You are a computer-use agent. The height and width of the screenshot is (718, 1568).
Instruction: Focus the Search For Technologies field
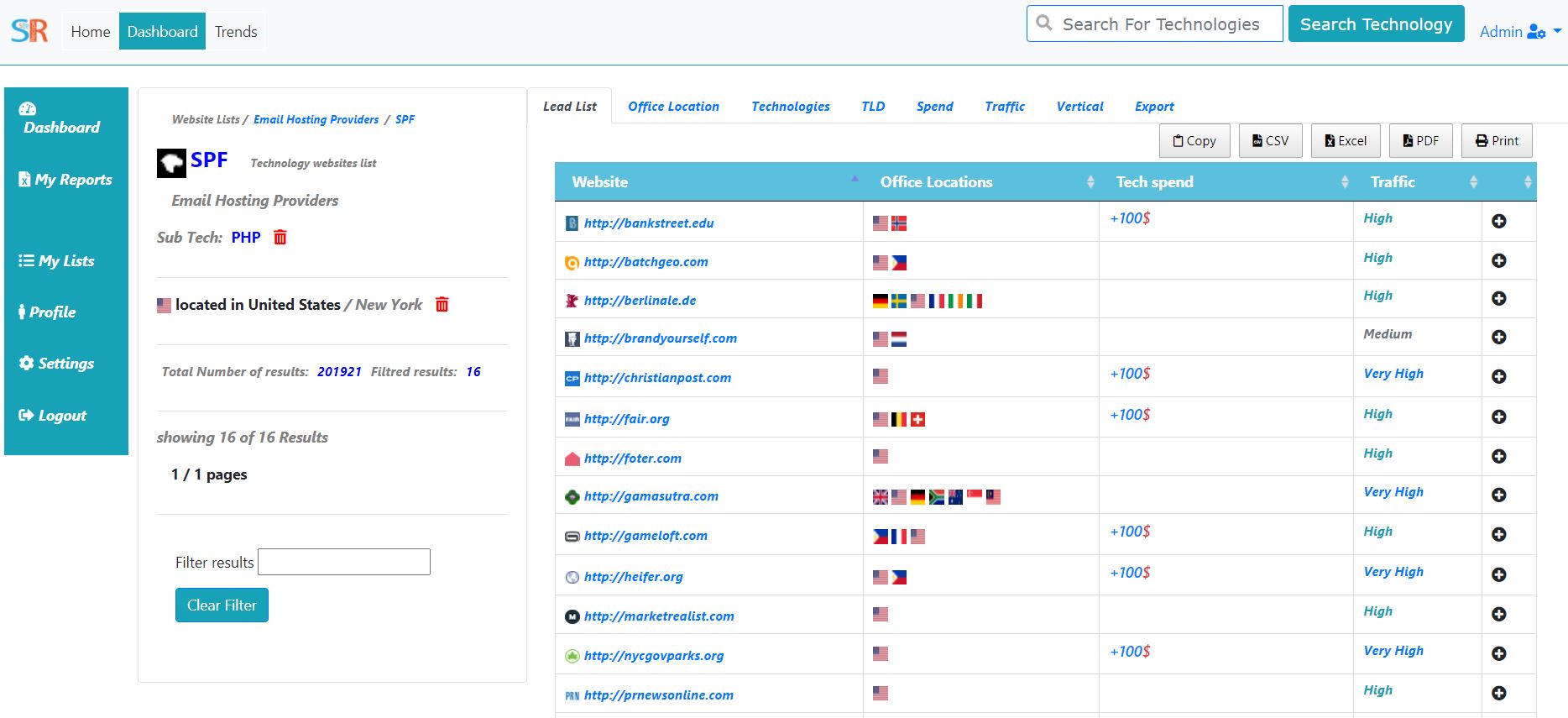pyautogui.click(x=1155, y=24)
